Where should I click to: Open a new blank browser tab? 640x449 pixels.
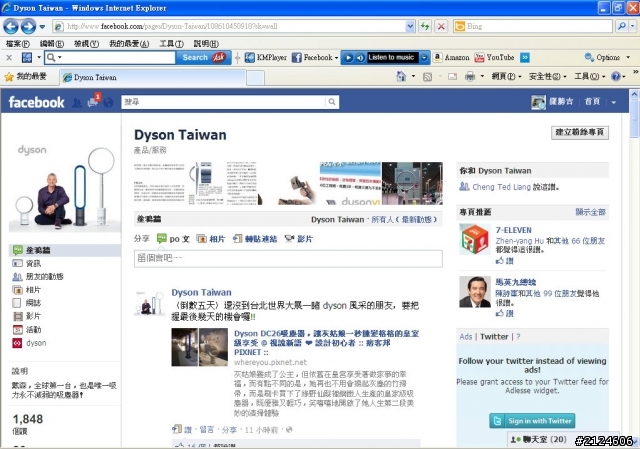click(x=256, y=78)
